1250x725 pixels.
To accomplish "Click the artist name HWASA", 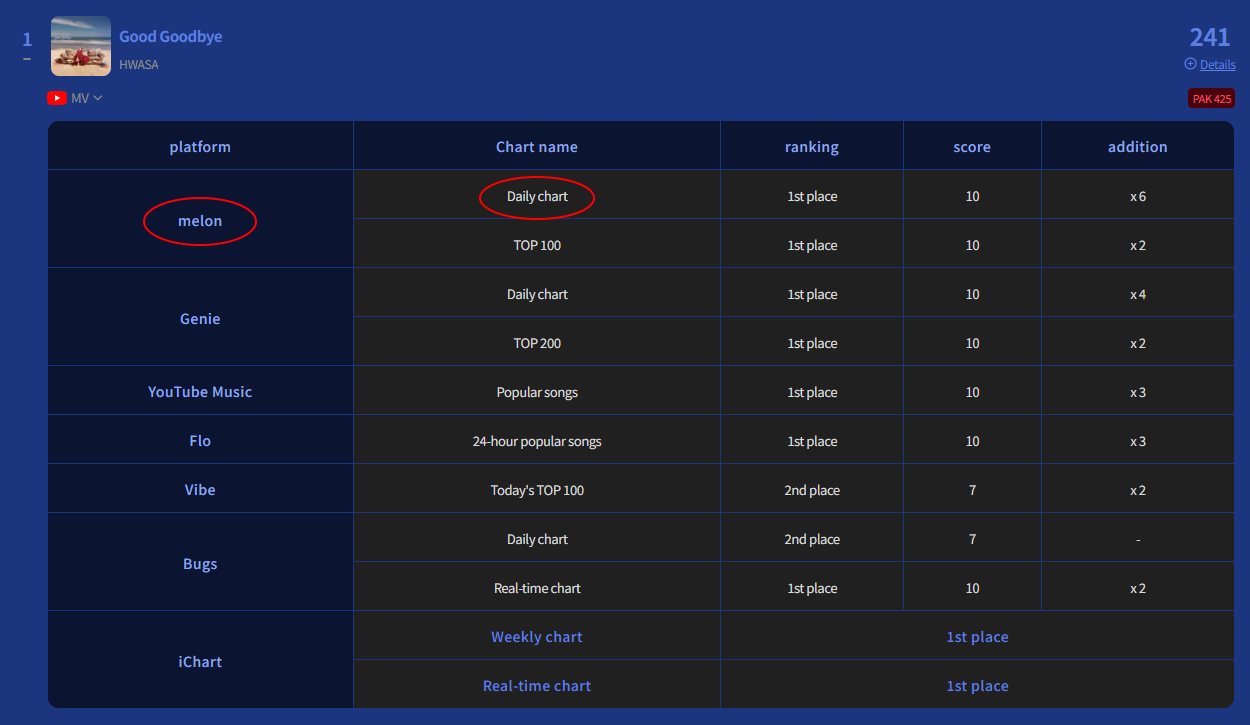I will click(139, 65).
